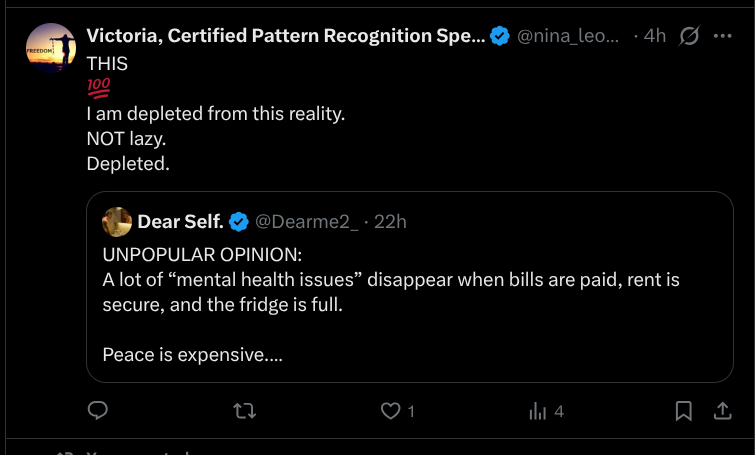Image resolution: width=755 pixels, height=455 pixels.
Task: Click the share post icon
Action: coord(722,410)
